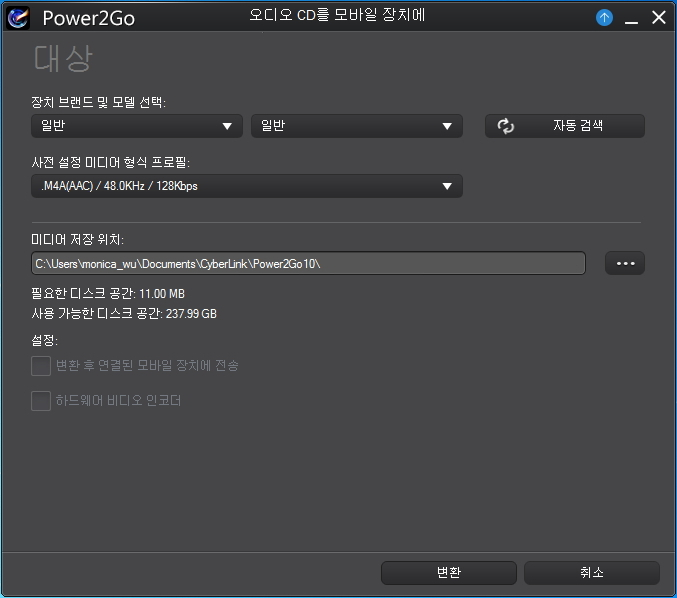Click the 오디오 CD를 모바일 장치에 title text
Screen dimensions: 677x598
point(337,16)
